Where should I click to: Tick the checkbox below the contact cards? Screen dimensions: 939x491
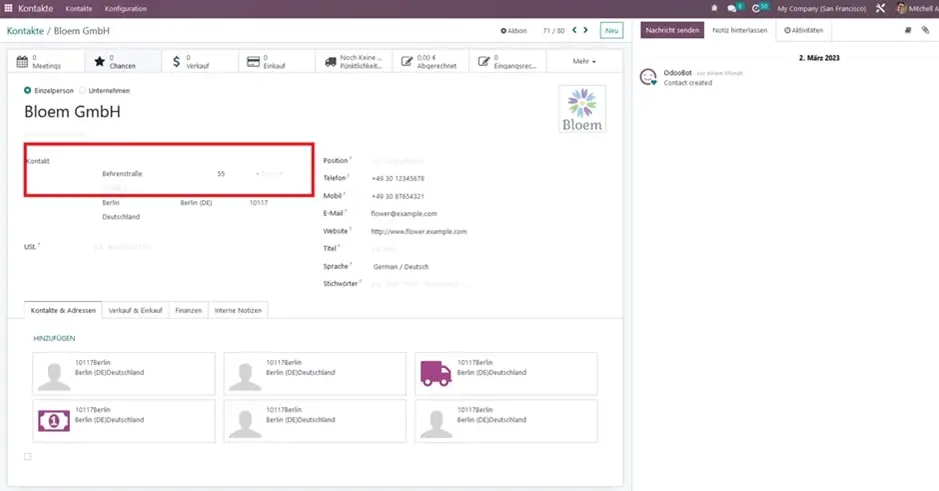point(28,457)
